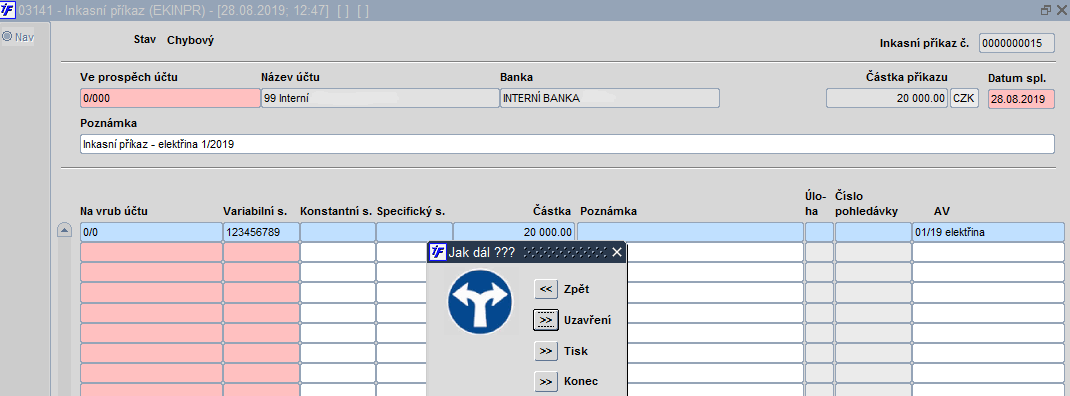The width and height of the screenshot is (1070, 396).
Task: Click the Zpět label in dialog
Action: (577, 289)
